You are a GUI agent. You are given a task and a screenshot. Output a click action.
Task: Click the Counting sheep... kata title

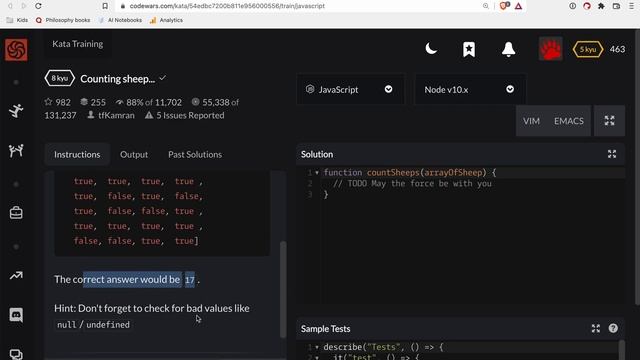coord(118,79)
